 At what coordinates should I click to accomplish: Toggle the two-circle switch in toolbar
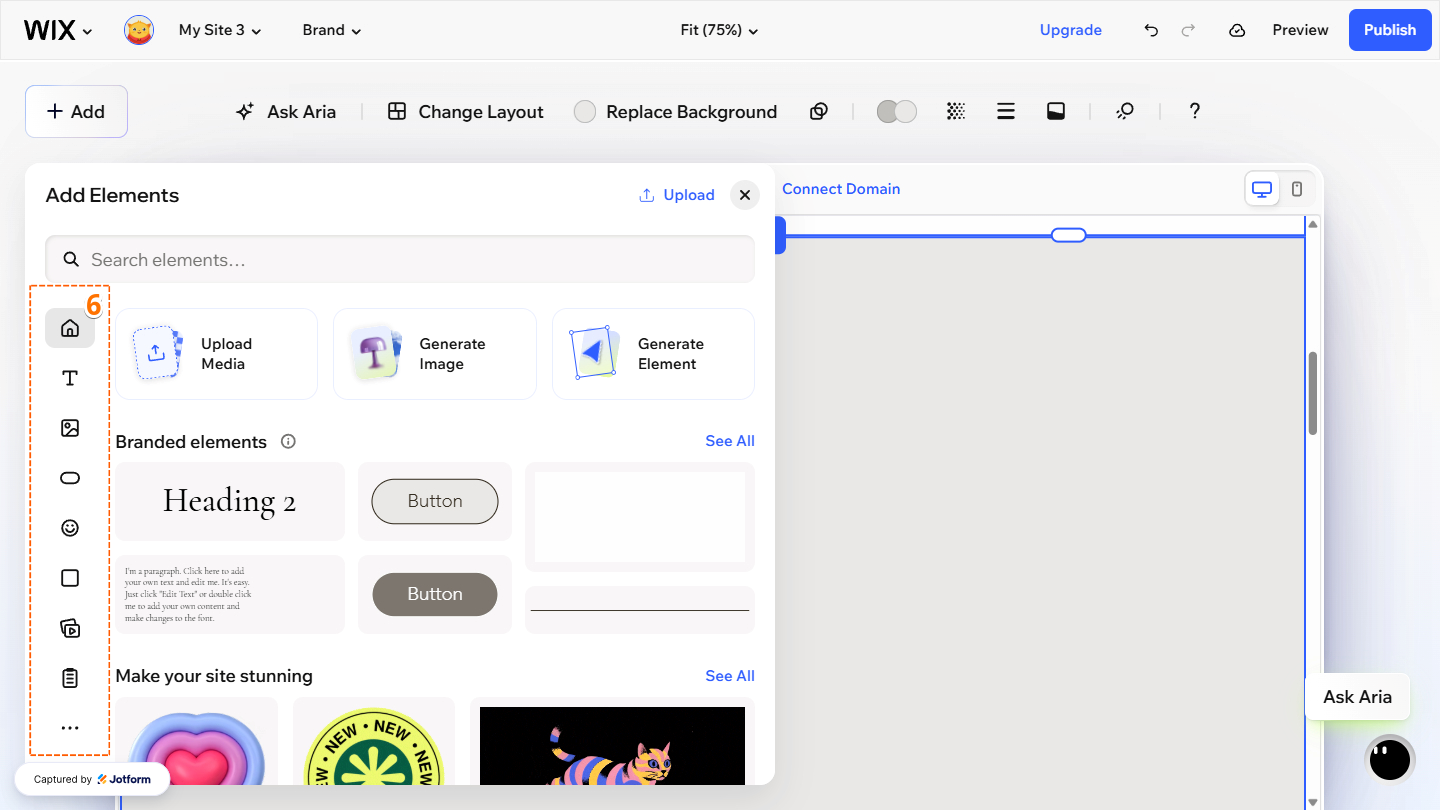coord(897,111)
